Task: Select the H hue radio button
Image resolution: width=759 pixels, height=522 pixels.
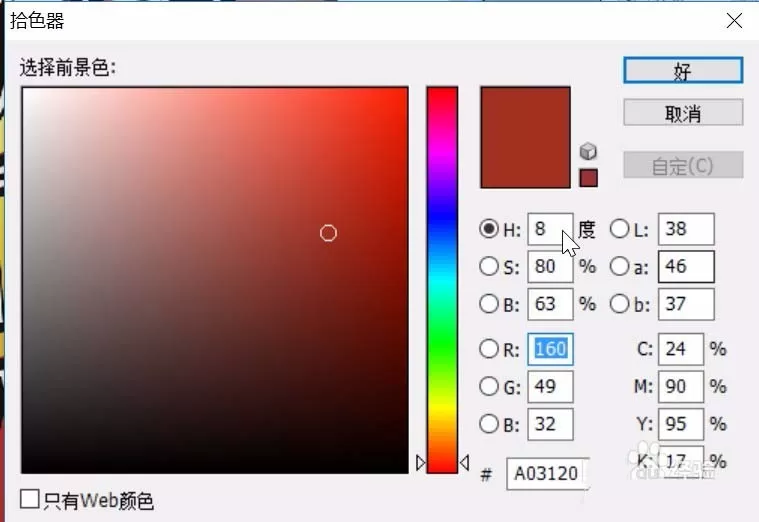Action: coord(489,229)
